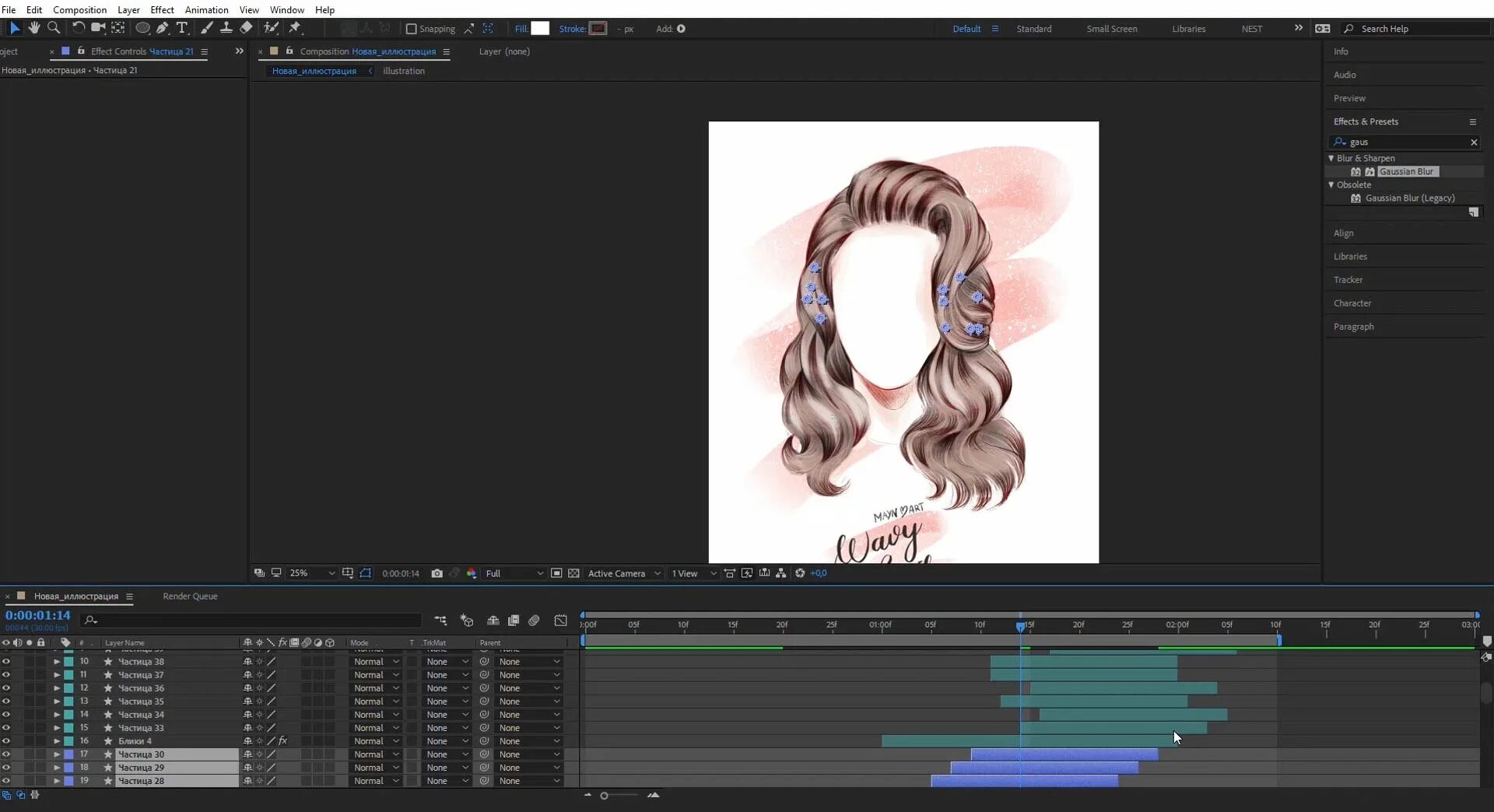Click Frame Blending enable icon in timeline
1494x812 pixels.
pyautogui.click(x=514, y=620)
